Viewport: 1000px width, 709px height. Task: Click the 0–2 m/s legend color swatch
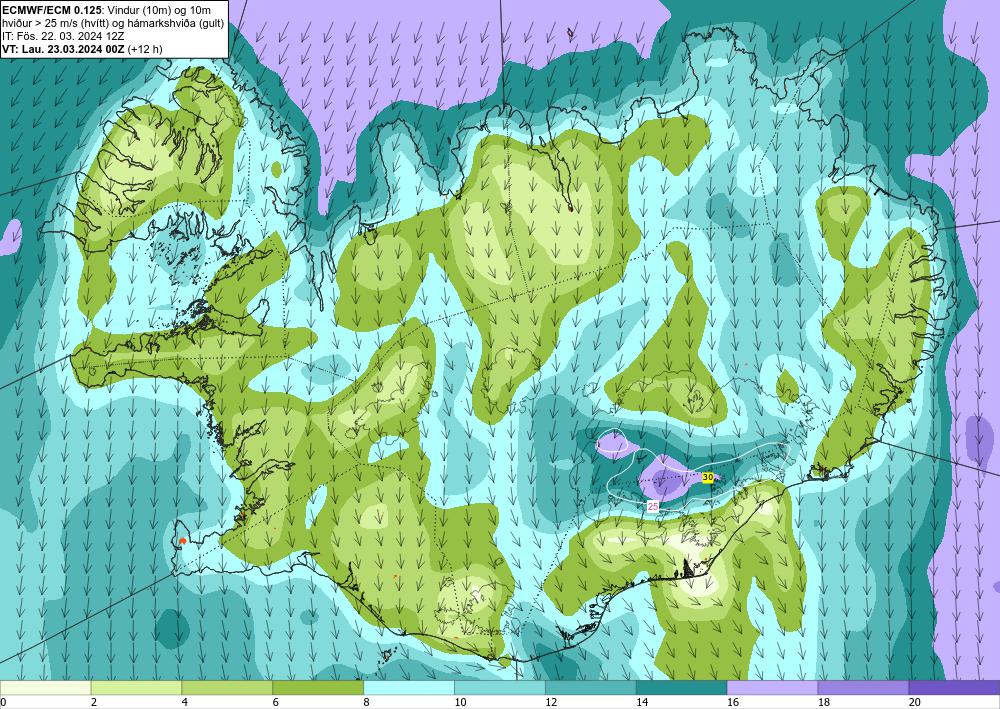click(x=45, y=688)
